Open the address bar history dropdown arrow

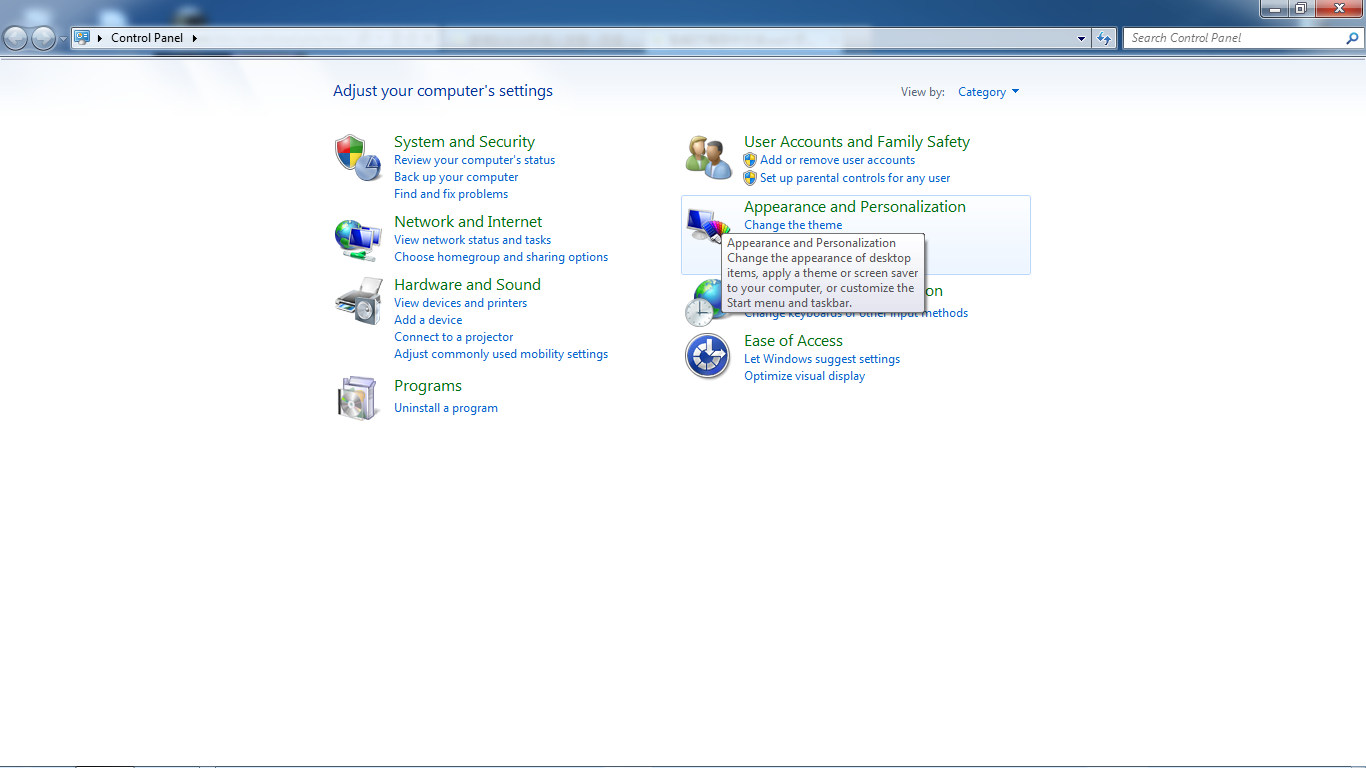(1081, 38)
